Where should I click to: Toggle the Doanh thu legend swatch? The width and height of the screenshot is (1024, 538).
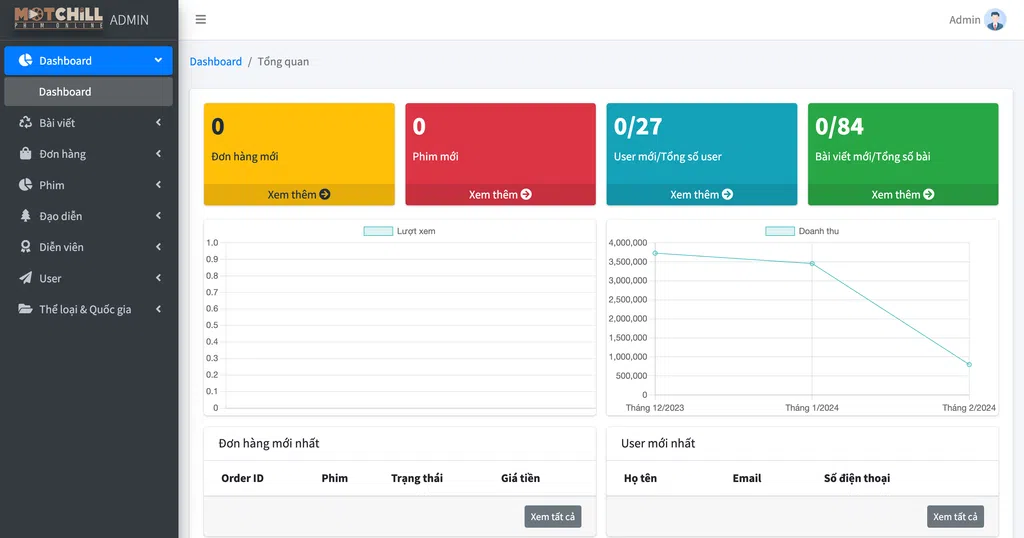(780, 231)
